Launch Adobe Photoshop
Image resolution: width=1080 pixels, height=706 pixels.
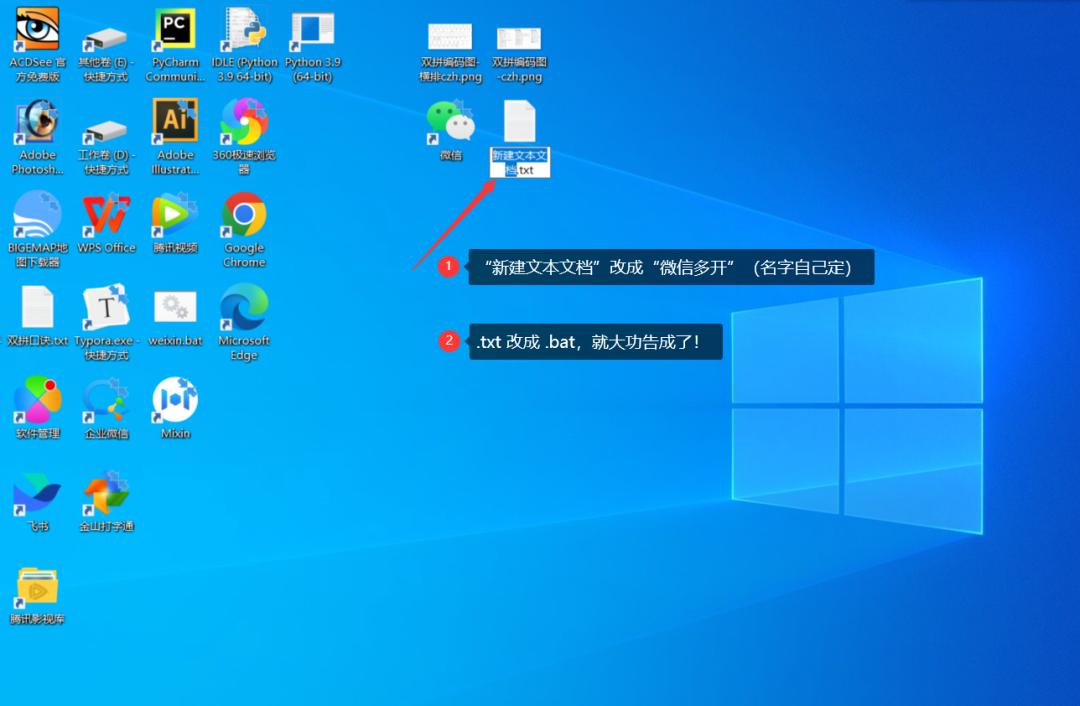[x=38, y=120]
